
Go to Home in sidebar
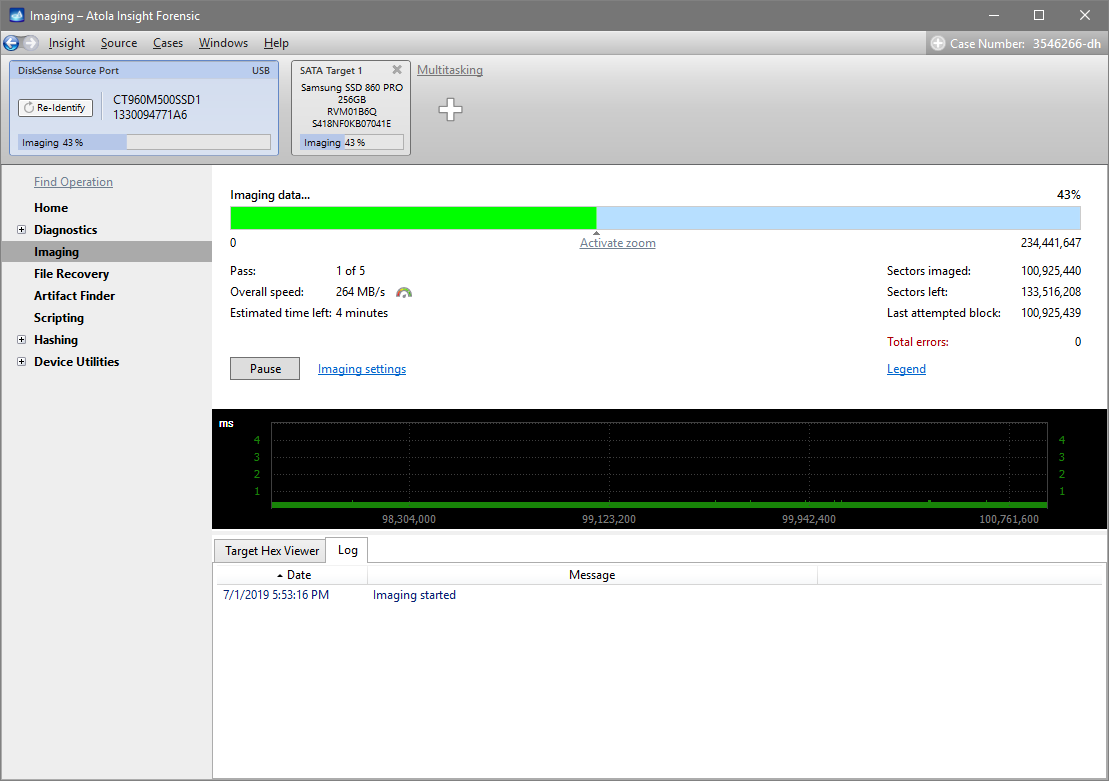click(x=51, y=207)
